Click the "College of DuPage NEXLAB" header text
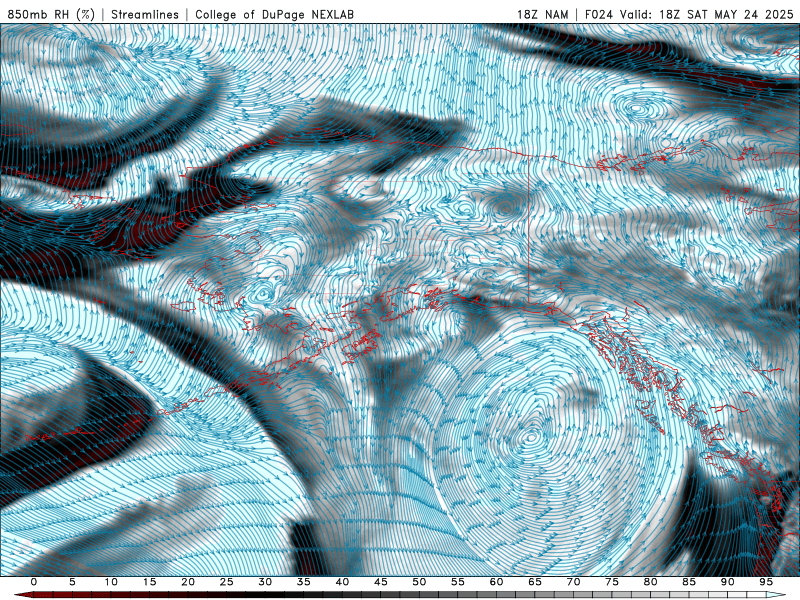 click(x=274, y=14)
